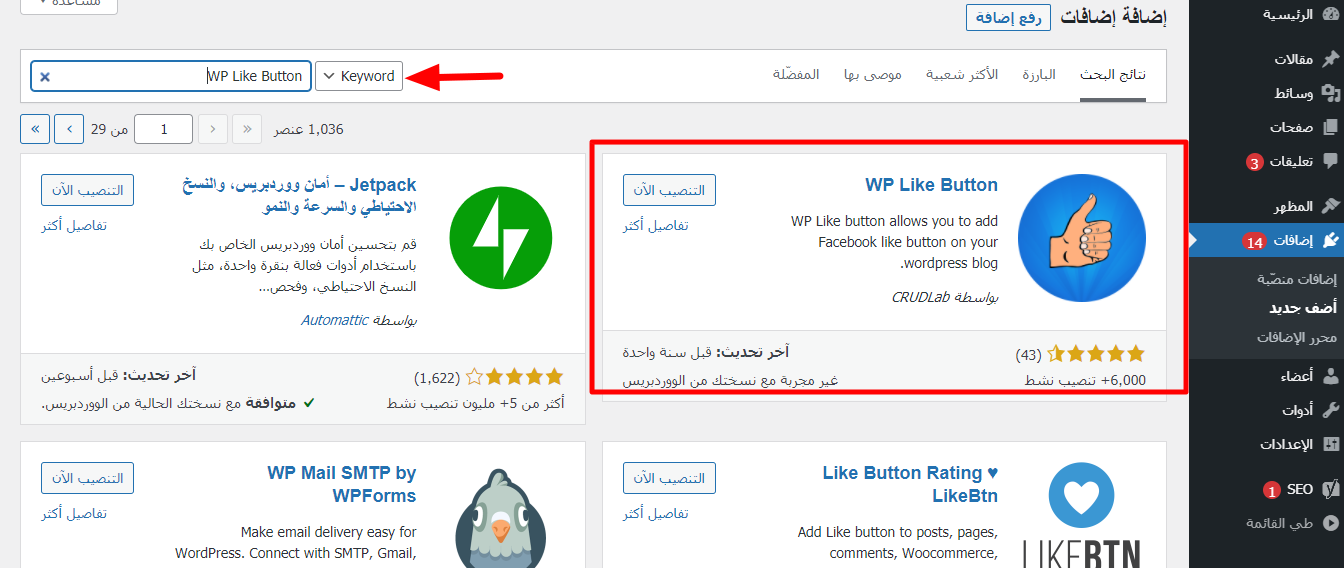This screenshot has height=568, width=1344.
Task: Click the current page number field
Action: point(164,129)
